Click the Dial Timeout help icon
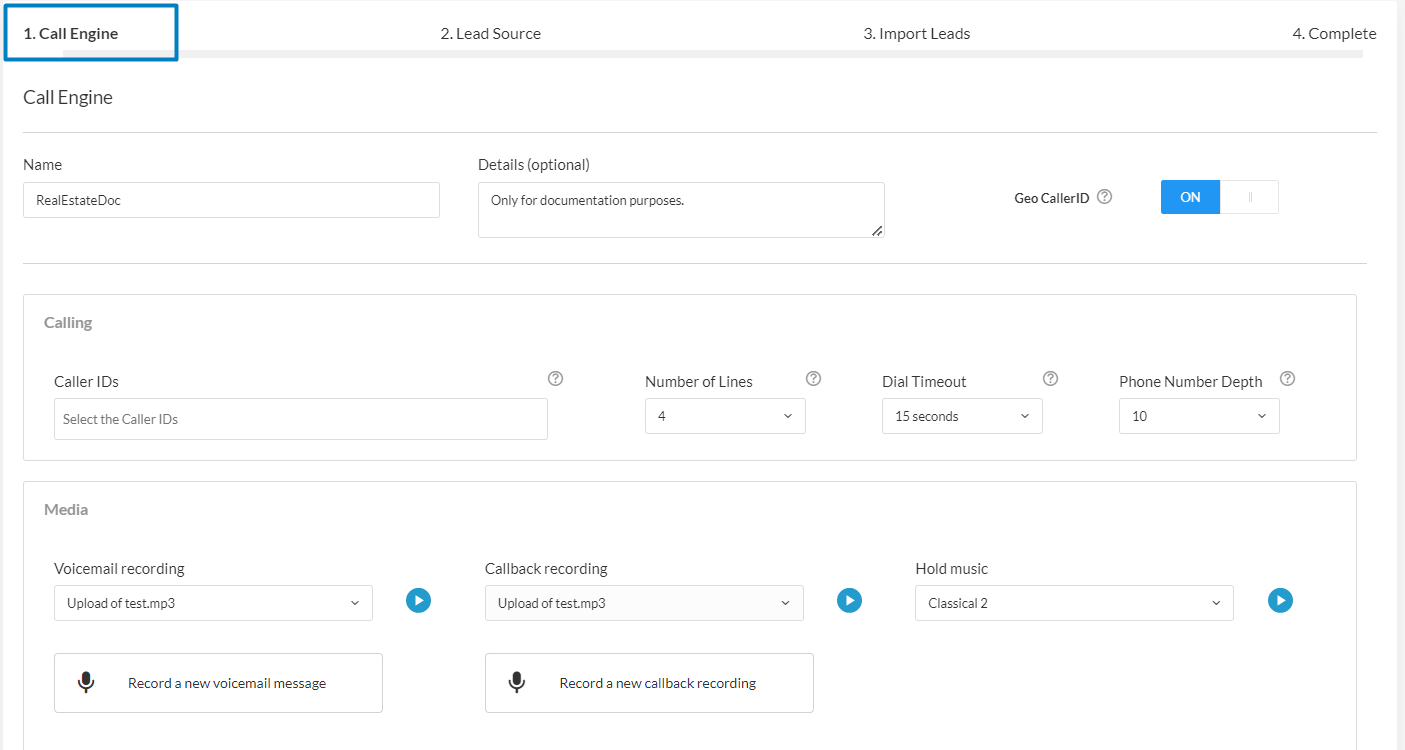Image resolution: width=1405 pixels, height=750 pixels. (x=1050, y=379)
